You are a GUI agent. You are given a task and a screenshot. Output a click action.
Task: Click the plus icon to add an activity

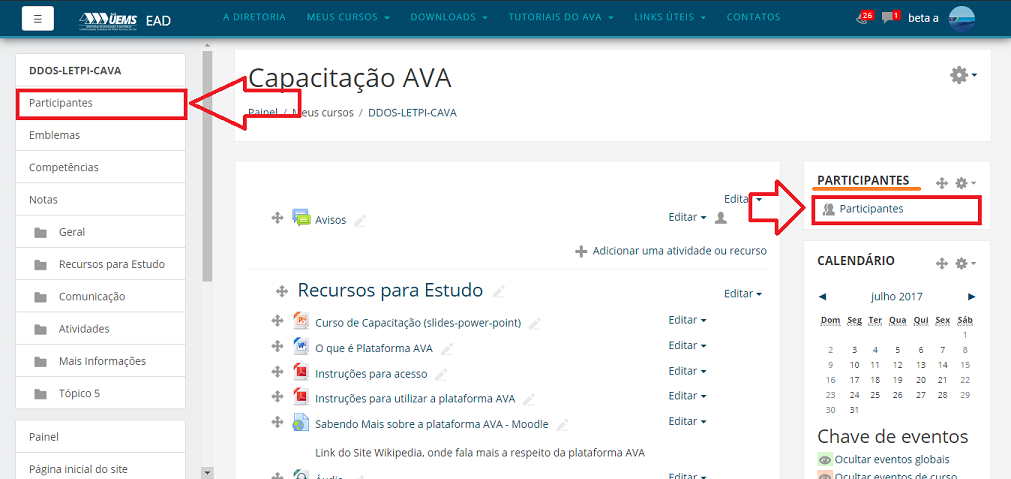tap(581, 251)
